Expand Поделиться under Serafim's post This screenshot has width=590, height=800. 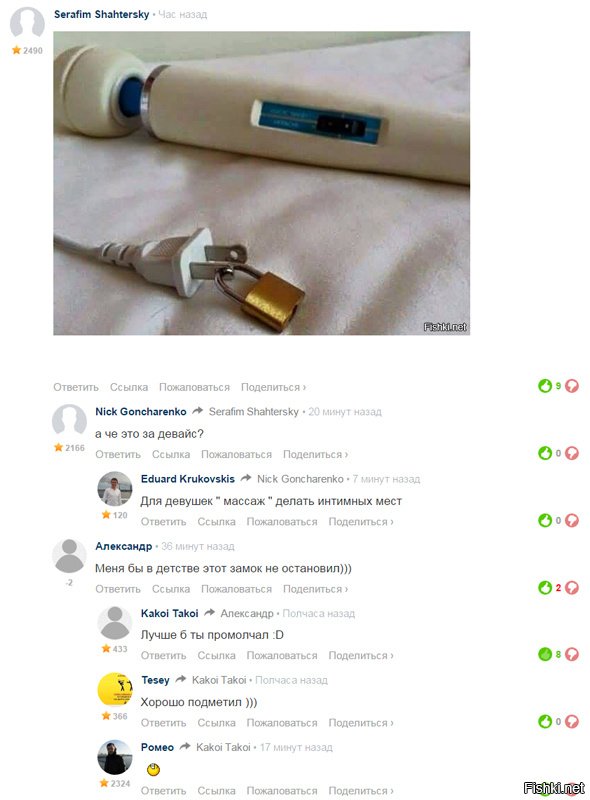coord(274,387)
